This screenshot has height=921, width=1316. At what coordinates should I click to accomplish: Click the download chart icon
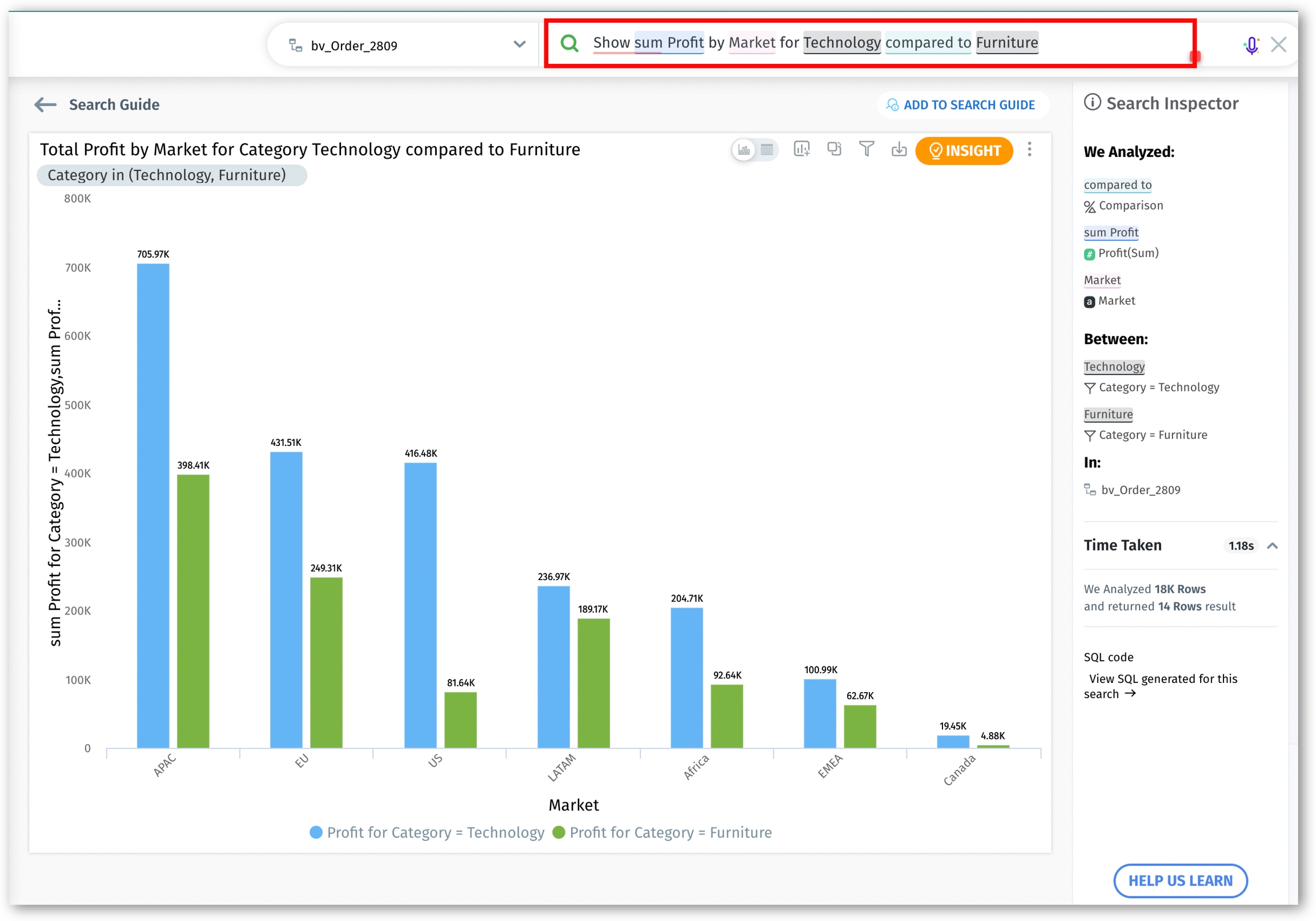tap(898, 150)
